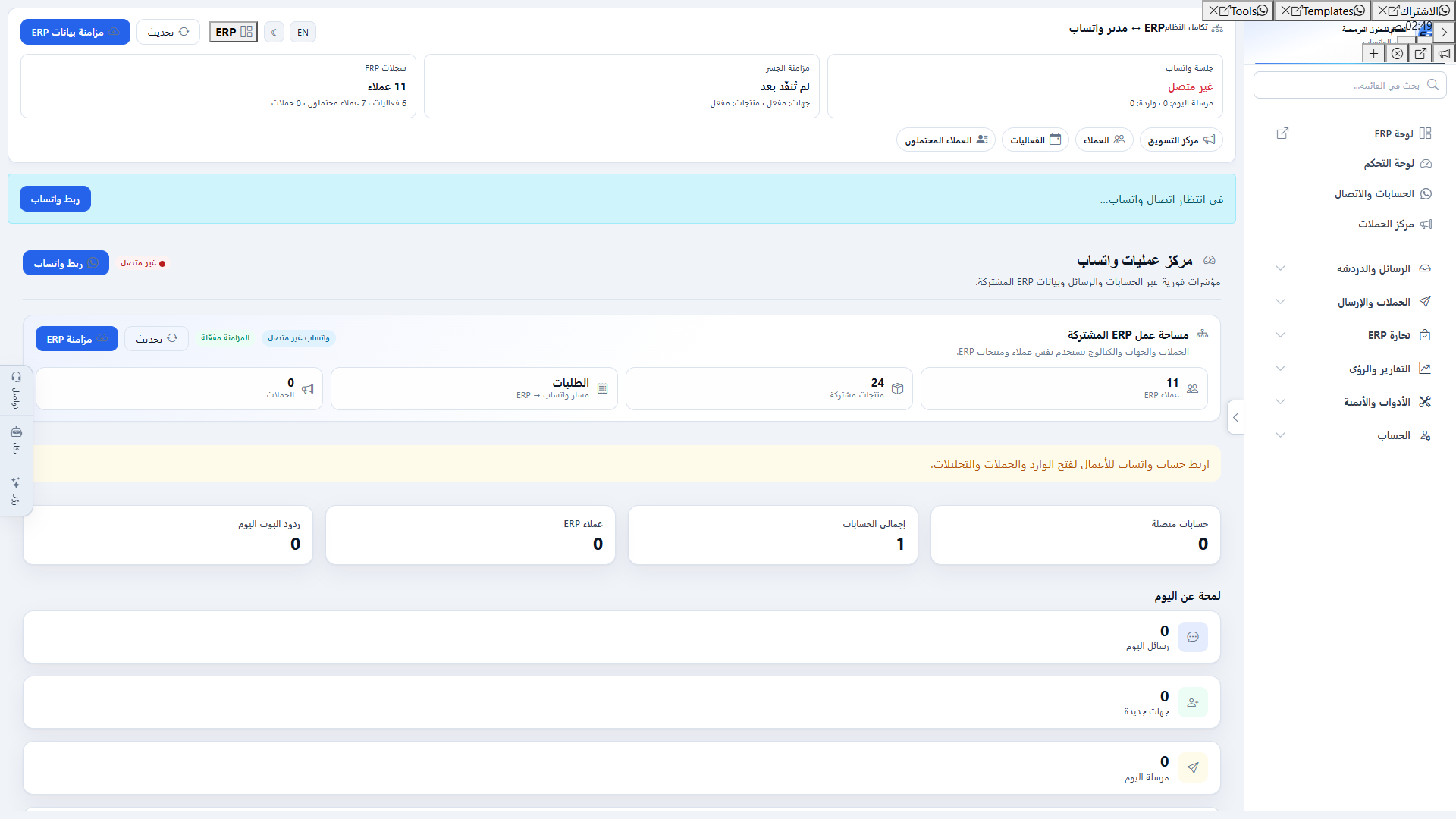
Task: Click مزامنة ERP in shared workspace
Action: tap(77, 339)
